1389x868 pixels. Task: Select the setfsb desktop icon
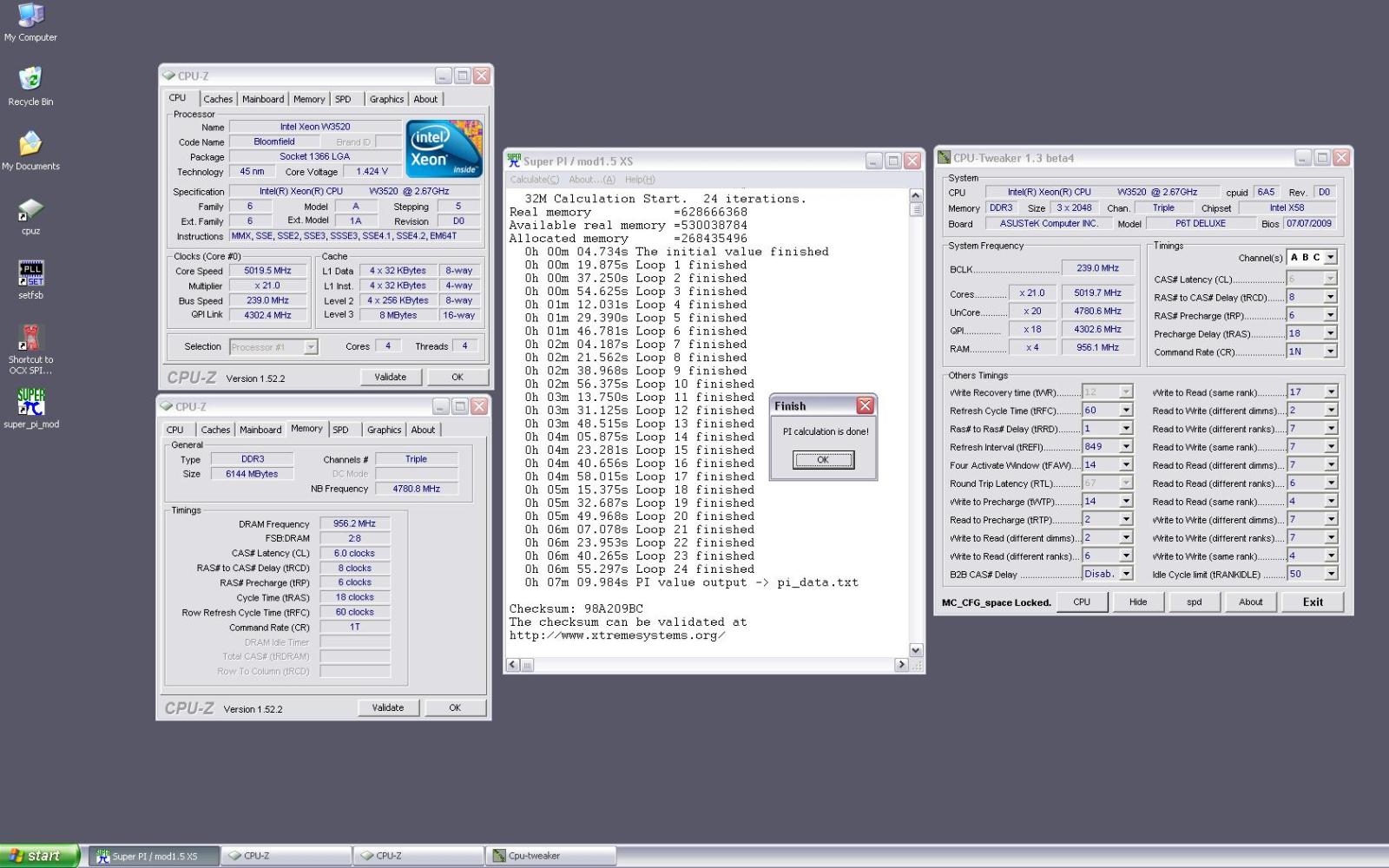(30, 279)
